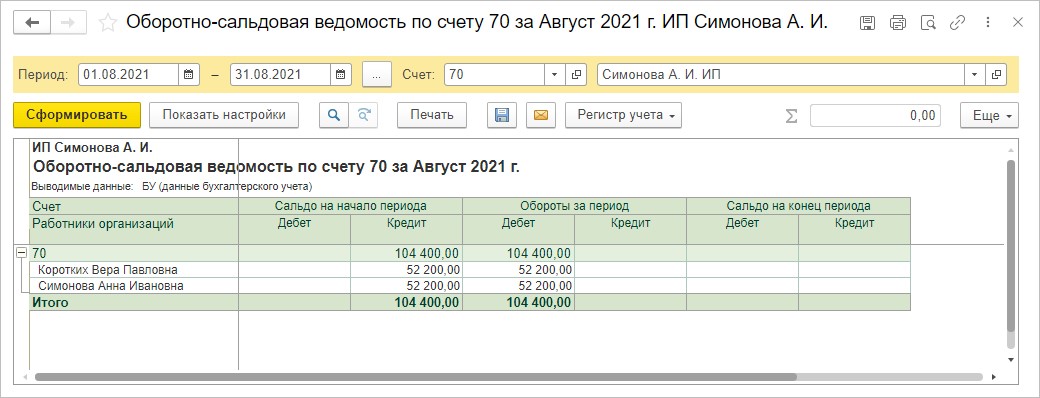This screenshot has height=398, width=1040.
Task: Close the report window
Action: tap(1017, 23)
